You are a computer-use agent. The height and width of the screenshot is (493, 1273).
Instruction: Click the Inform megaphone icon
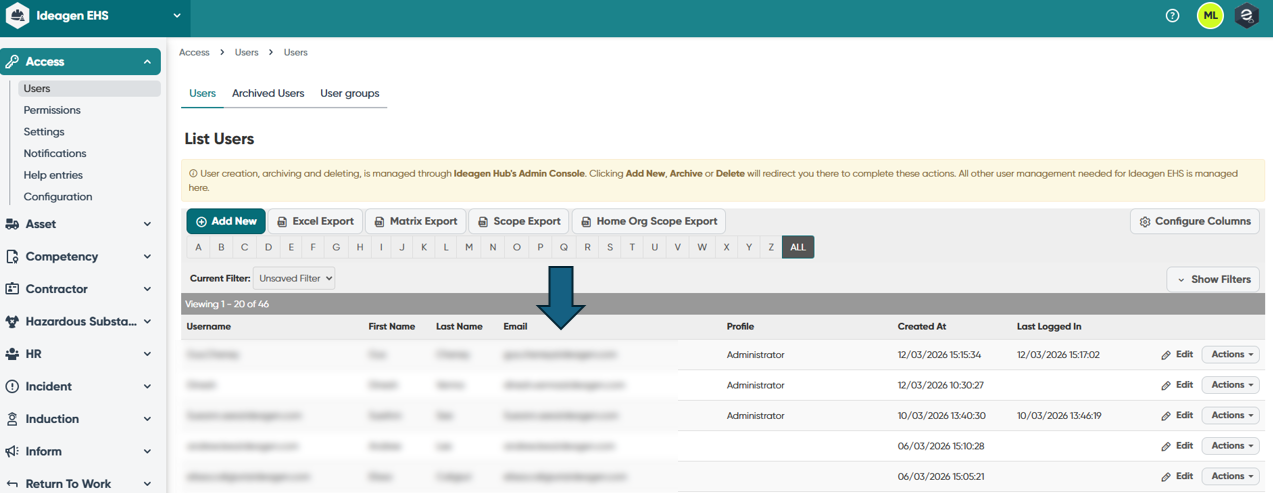click(x=12, y=452)
